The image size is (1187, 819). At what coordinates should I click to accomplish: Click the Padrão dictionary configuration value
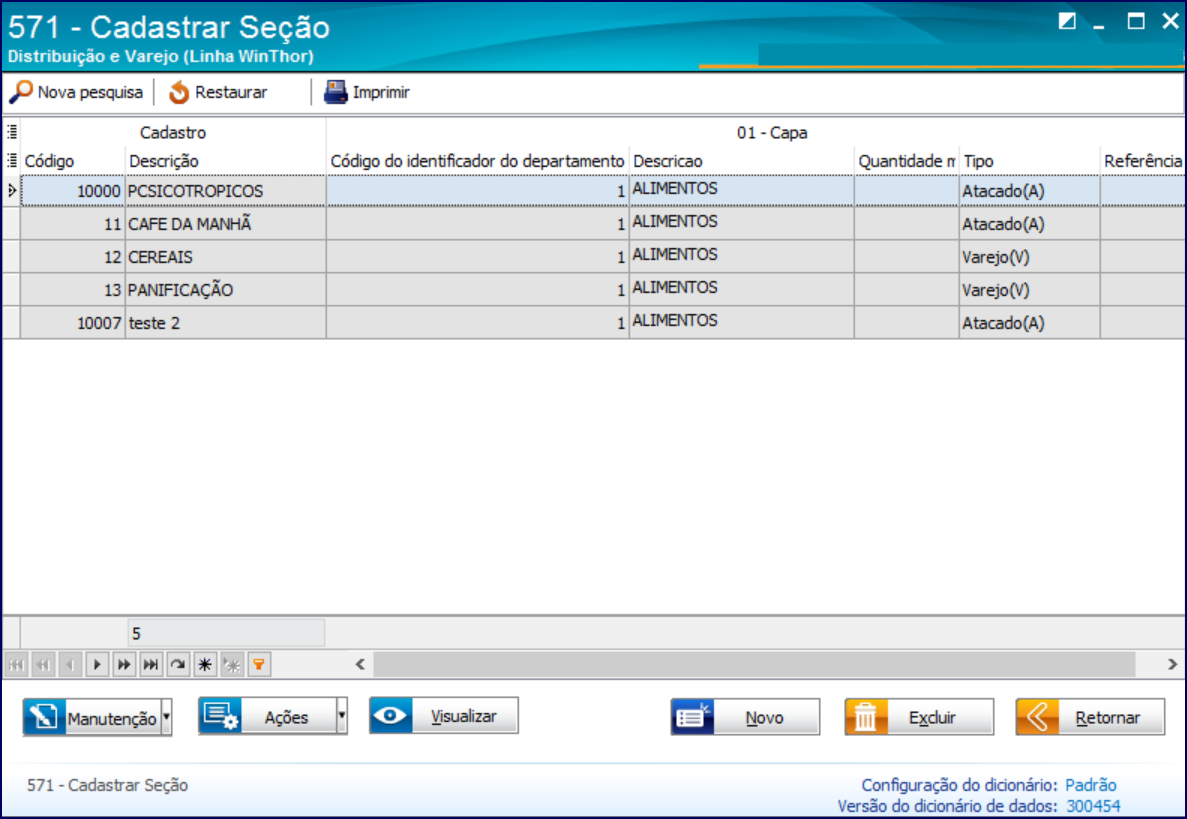click(x=1090, y=785)
